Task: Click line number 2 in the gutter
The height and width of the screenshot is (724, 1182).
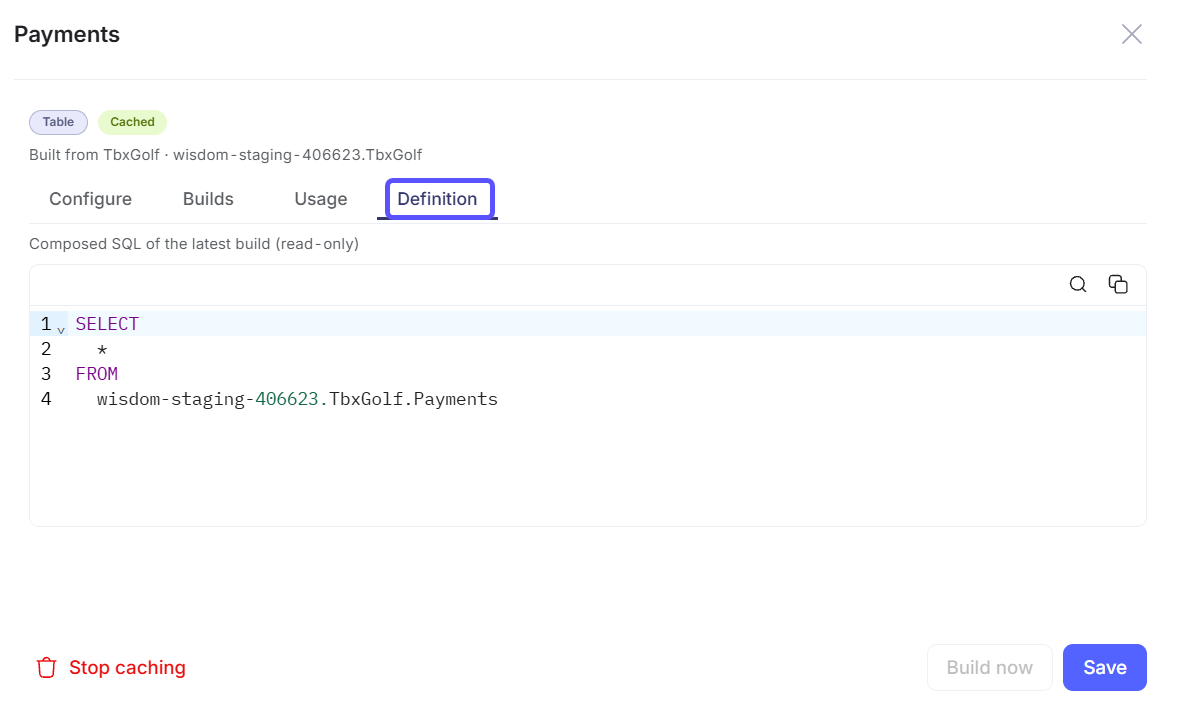Action: [46, 349]
